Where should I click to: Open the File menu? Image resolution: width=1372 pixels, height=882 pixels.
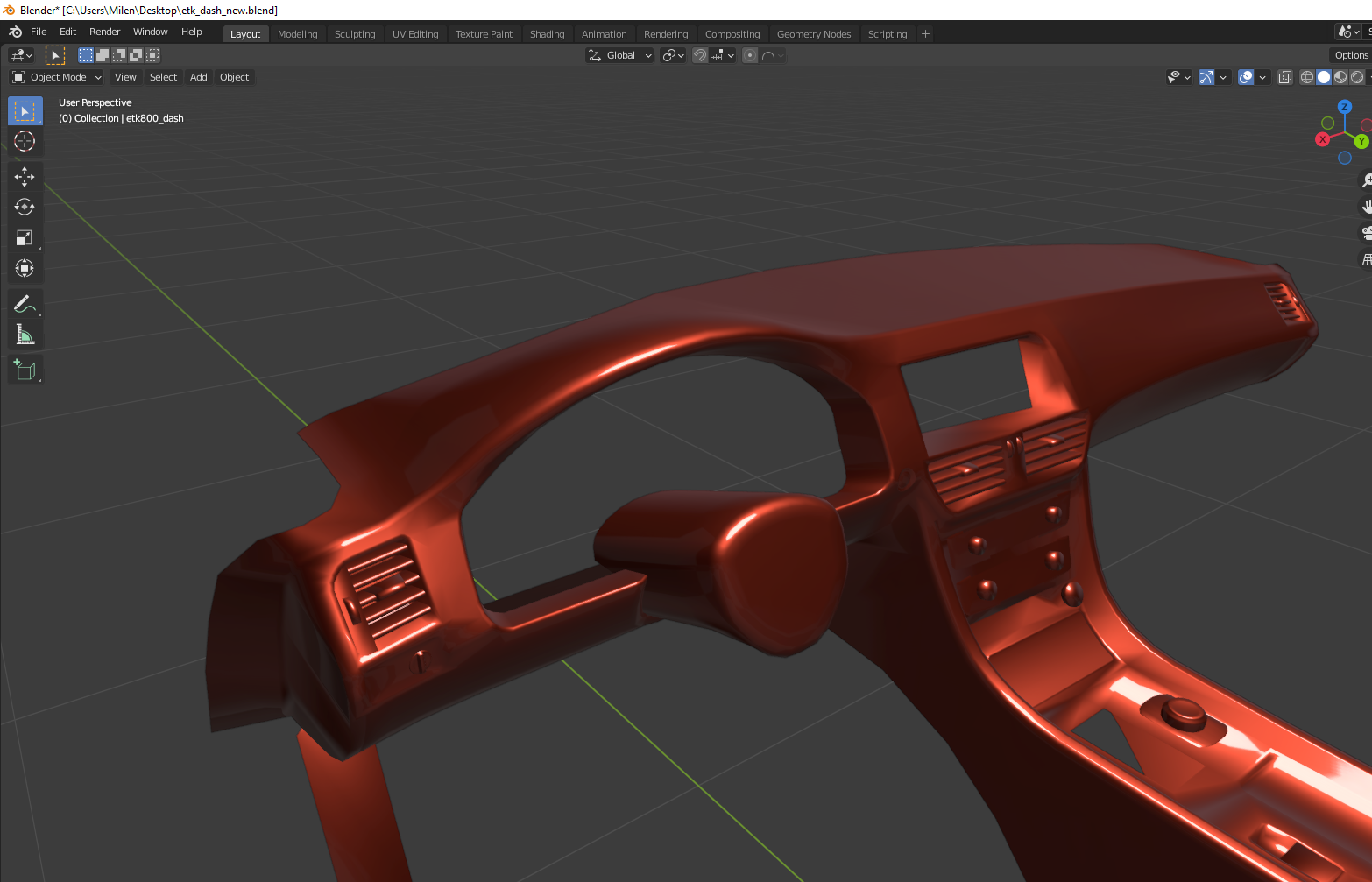point(39,32)
